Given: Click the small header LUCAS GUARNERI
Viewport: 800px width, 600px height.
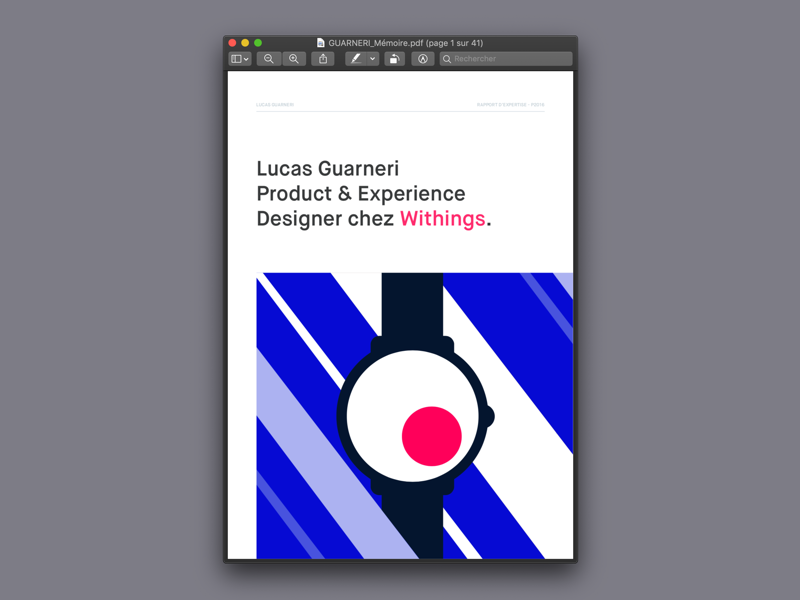Looking at the screenshot, I should pyautogui.click(x=275, y=105).
